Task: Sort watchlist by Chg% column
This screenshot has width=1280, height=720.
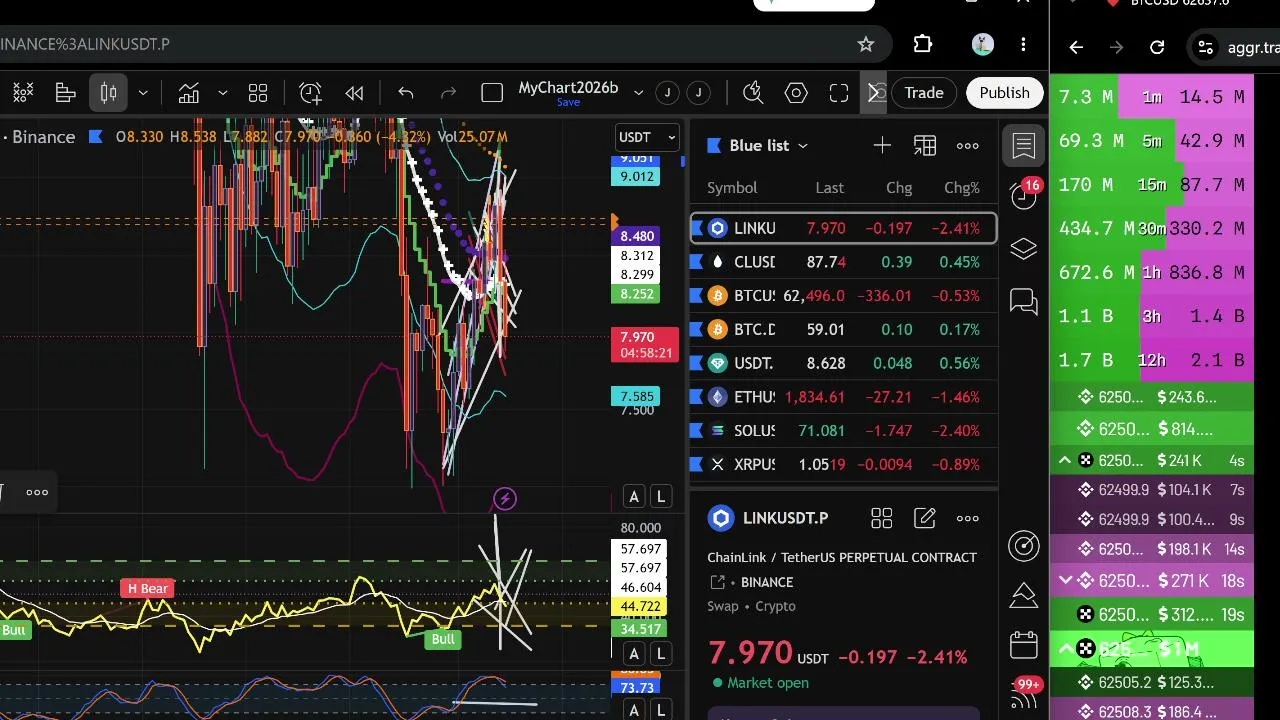Action: [x=962, y=188]
